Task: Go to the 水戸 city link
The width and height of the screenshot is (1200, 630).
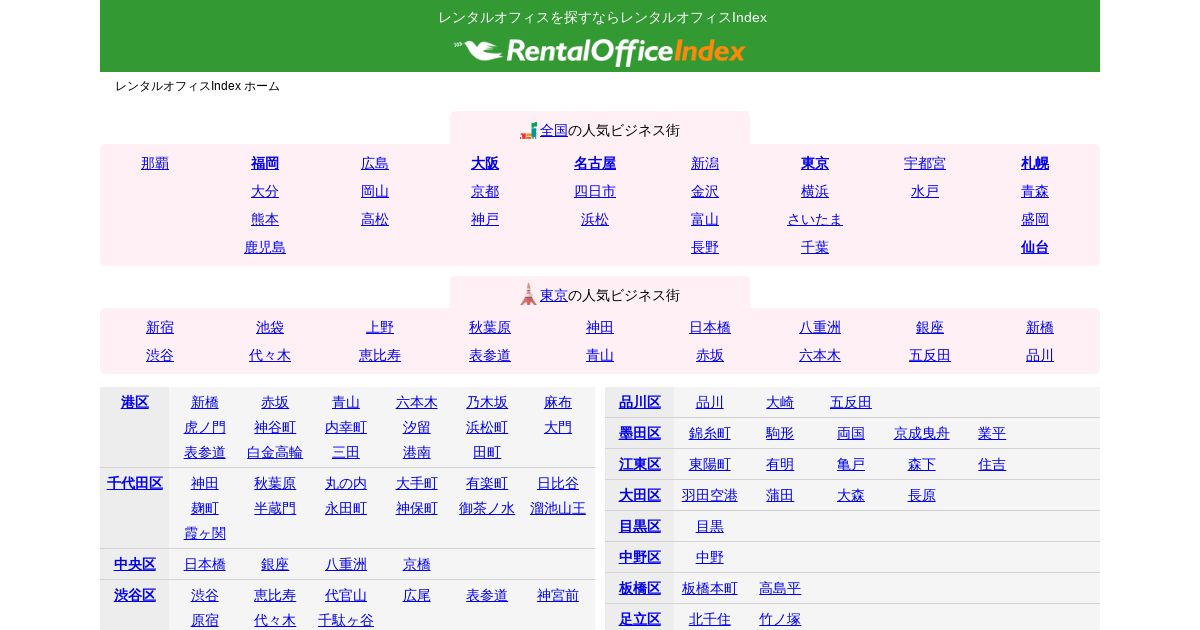Action: [x=925, y=191]
